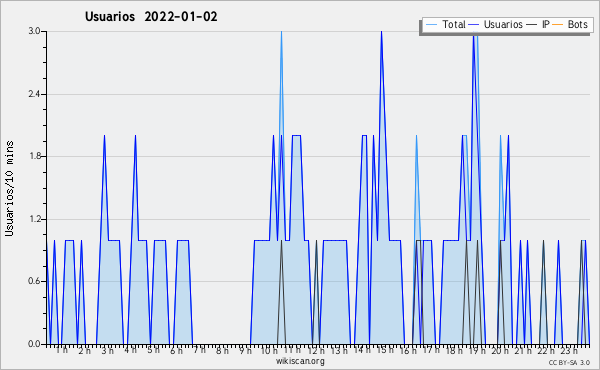
Task: Click the '22 h' x-axis label
Action: pyautogui.click(x=546, y=350)
